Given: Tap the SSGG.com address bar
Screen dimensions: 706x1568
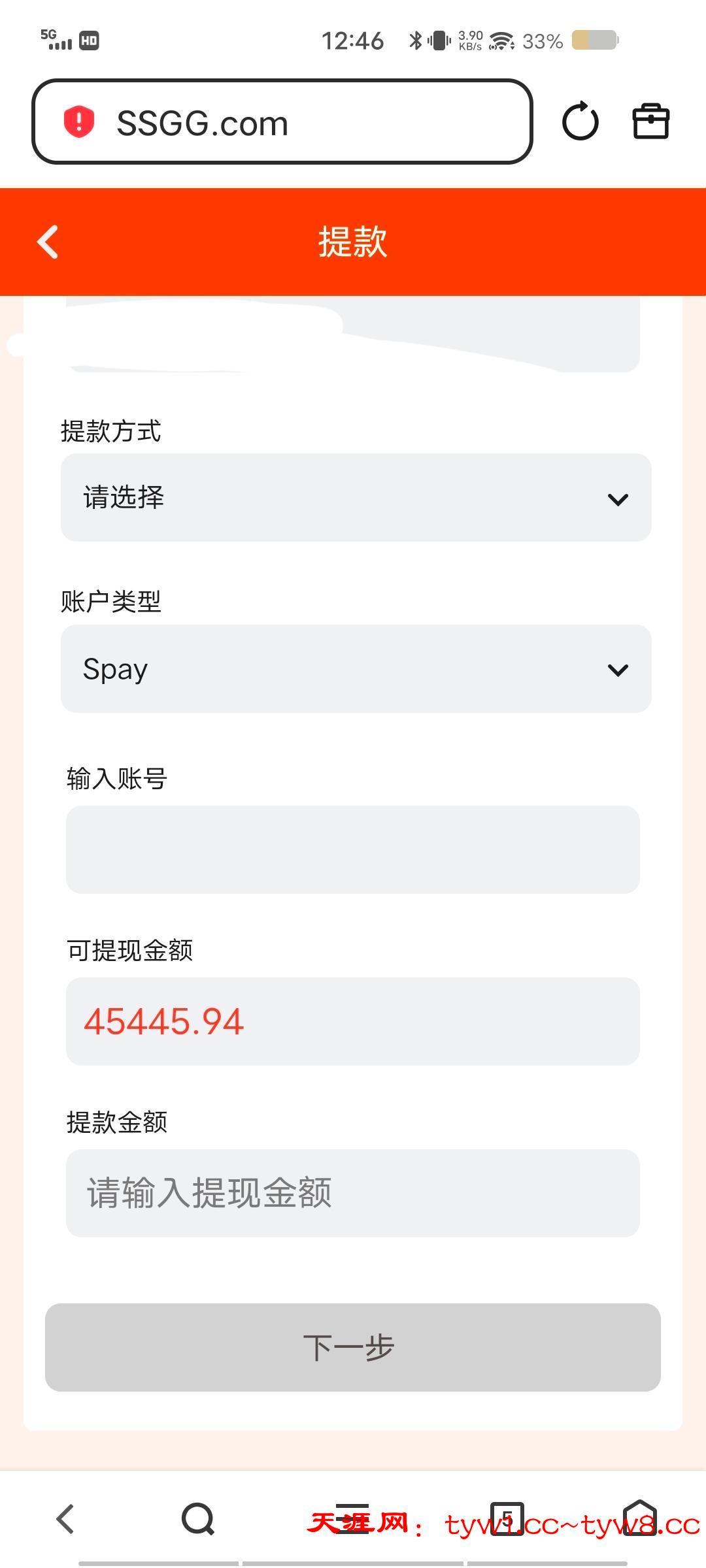Looking at the screenshot, I should (x=282, y=122).
